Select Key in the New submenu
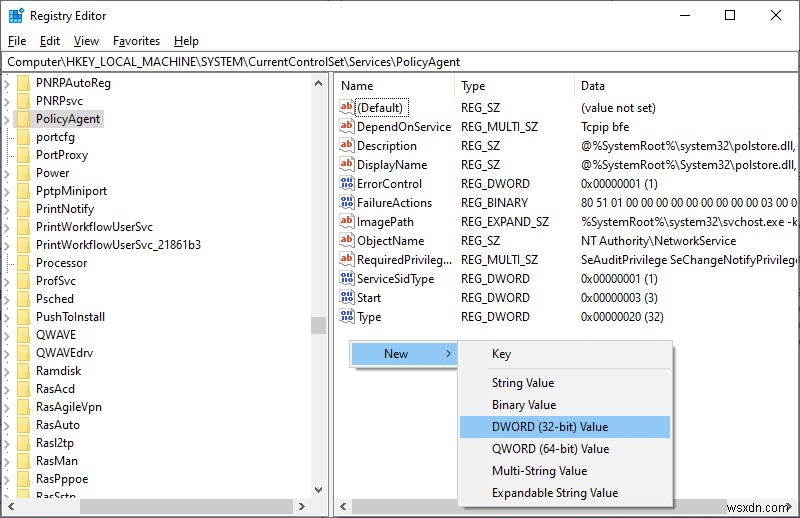 click(x=565, y=354)
